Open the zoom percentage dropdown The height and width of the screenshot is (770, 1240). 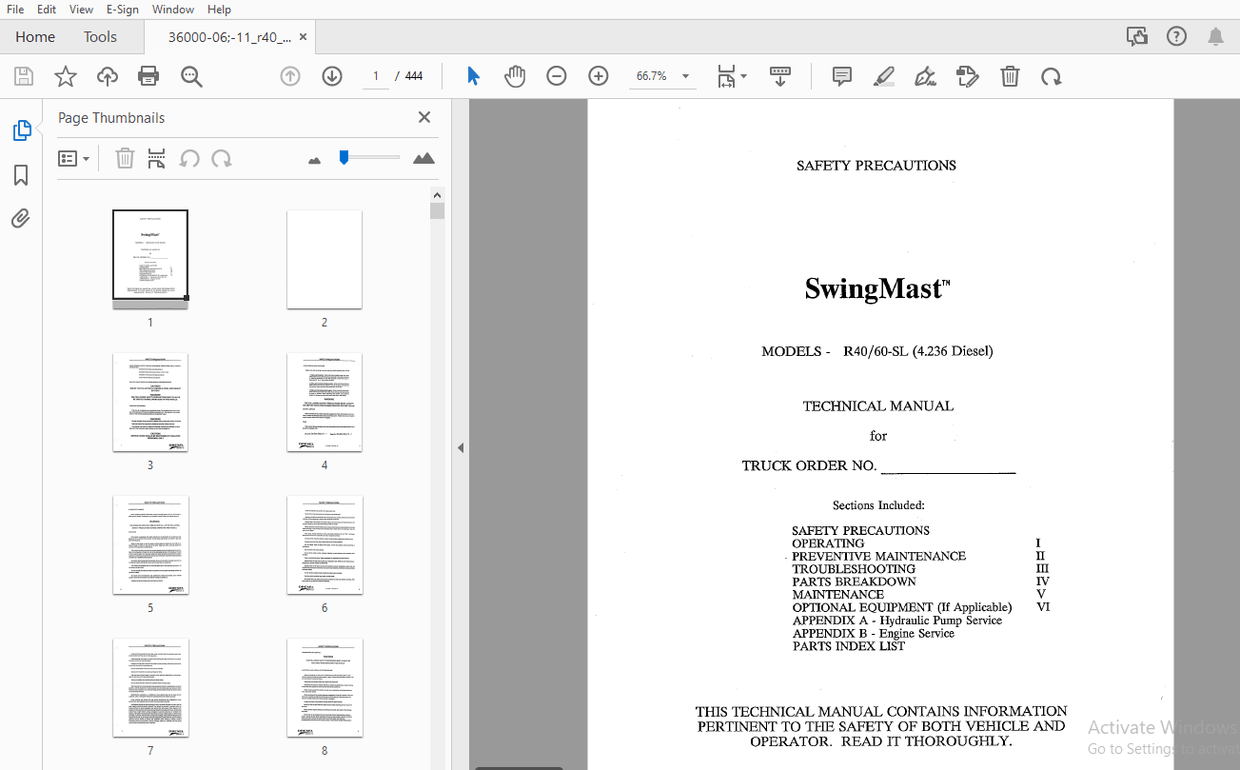pos(685,76)
